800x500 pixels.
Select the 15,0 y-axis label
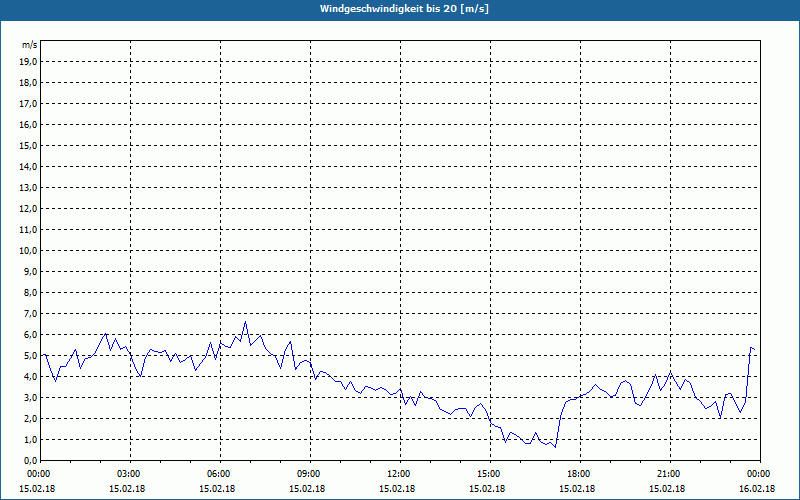point(29,145)
